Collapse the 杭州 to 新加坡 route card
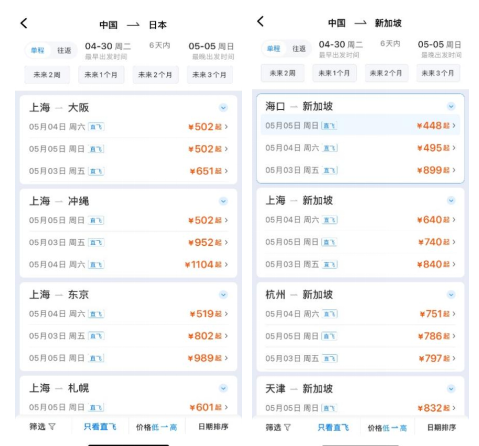479x446 pixels. click(x=451, y=295)
